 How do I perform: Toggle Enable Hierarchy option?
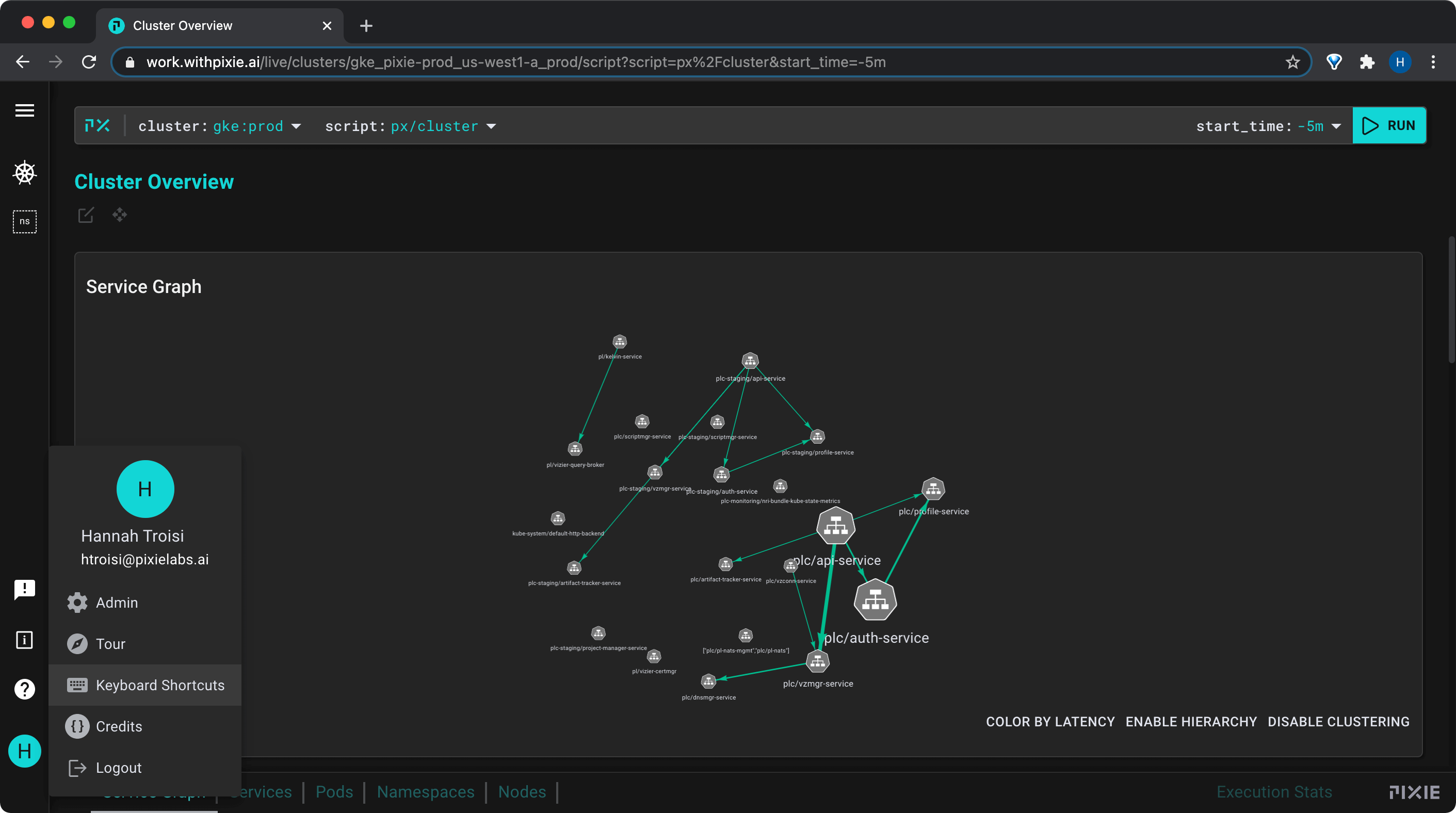1191,722
